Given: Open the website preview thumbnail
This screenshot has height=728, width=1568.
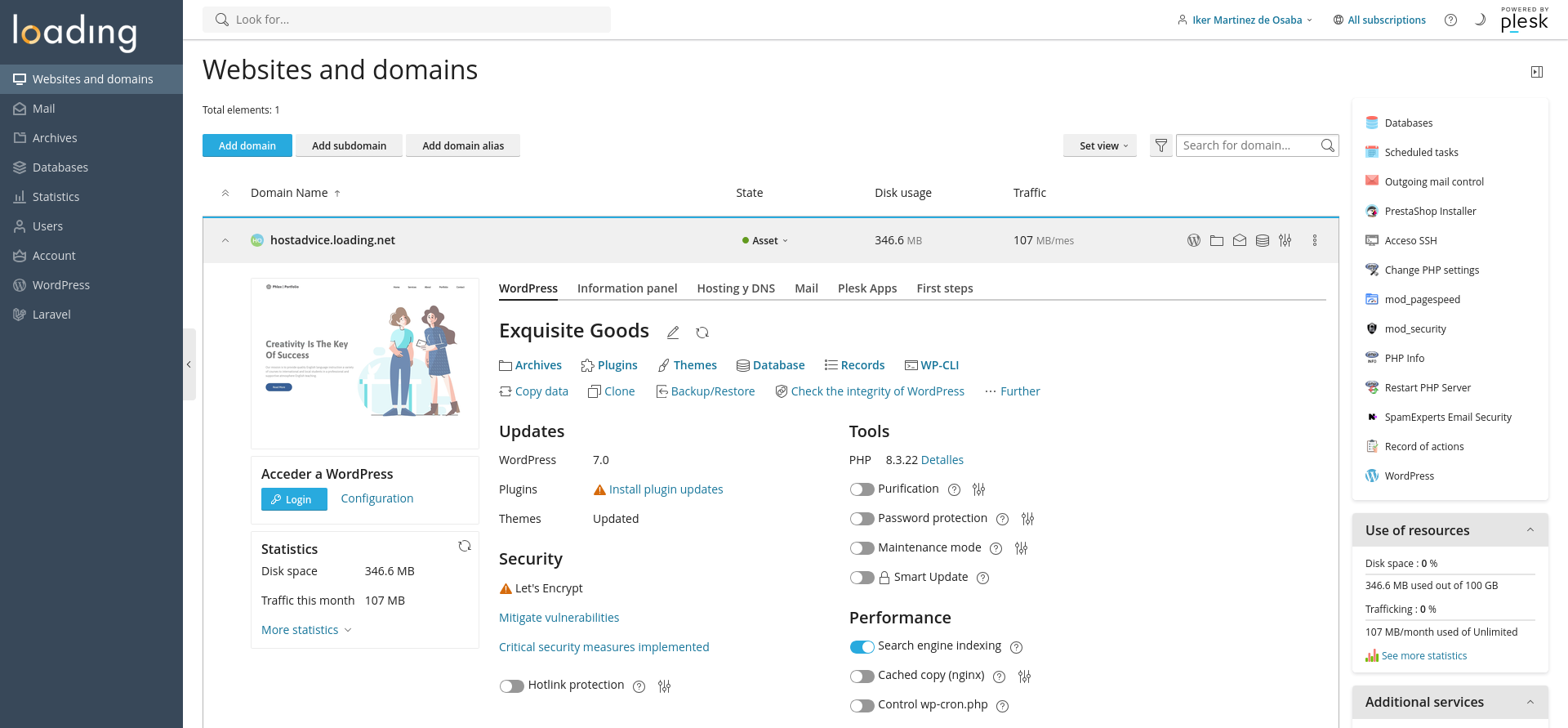Looking at the screenshot, I should [365, 364].
